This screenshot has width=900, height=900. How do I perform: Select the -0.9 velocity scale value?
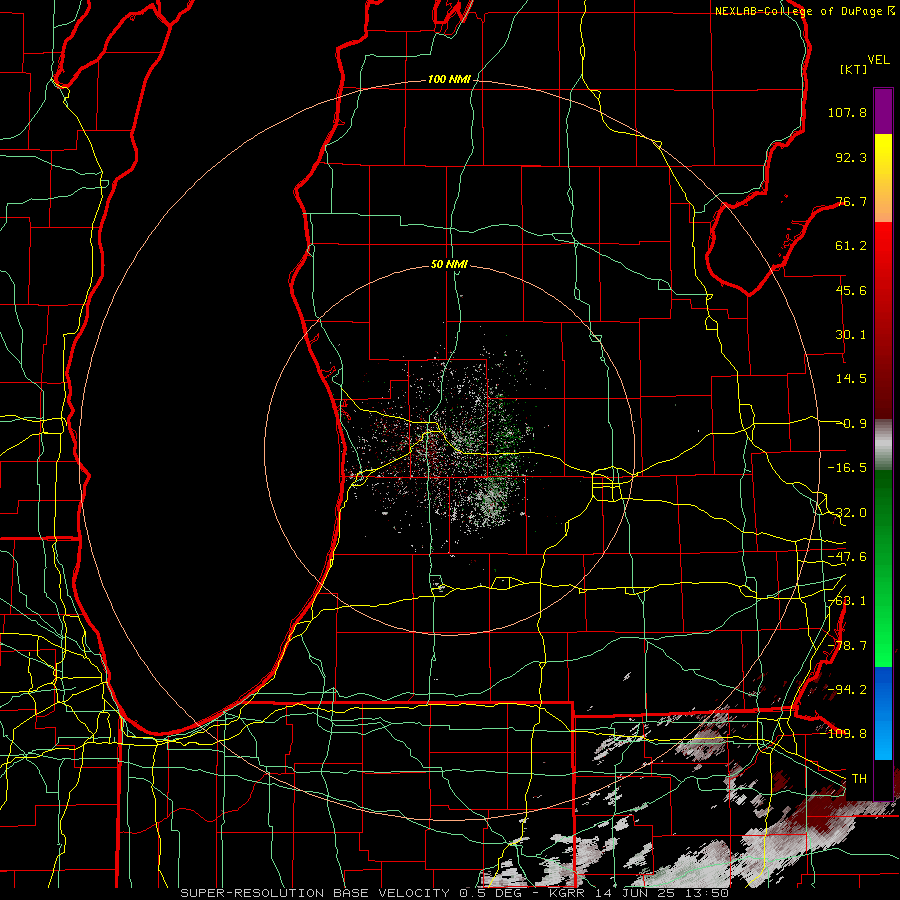tap(851, 424)
